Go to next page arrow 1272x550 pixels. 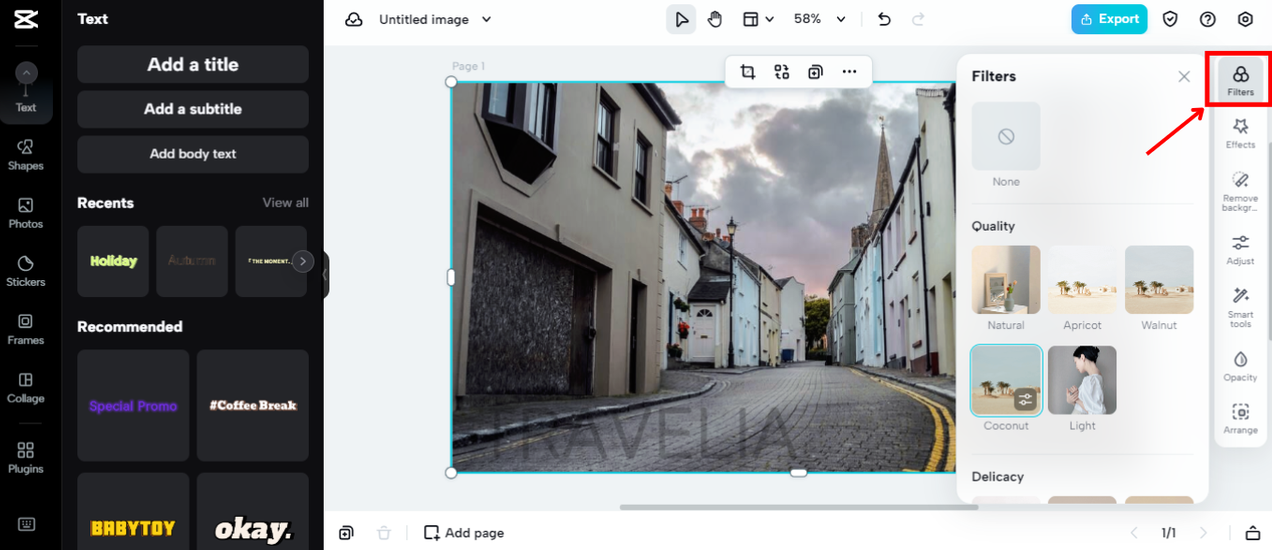[x=1204, y=533]
